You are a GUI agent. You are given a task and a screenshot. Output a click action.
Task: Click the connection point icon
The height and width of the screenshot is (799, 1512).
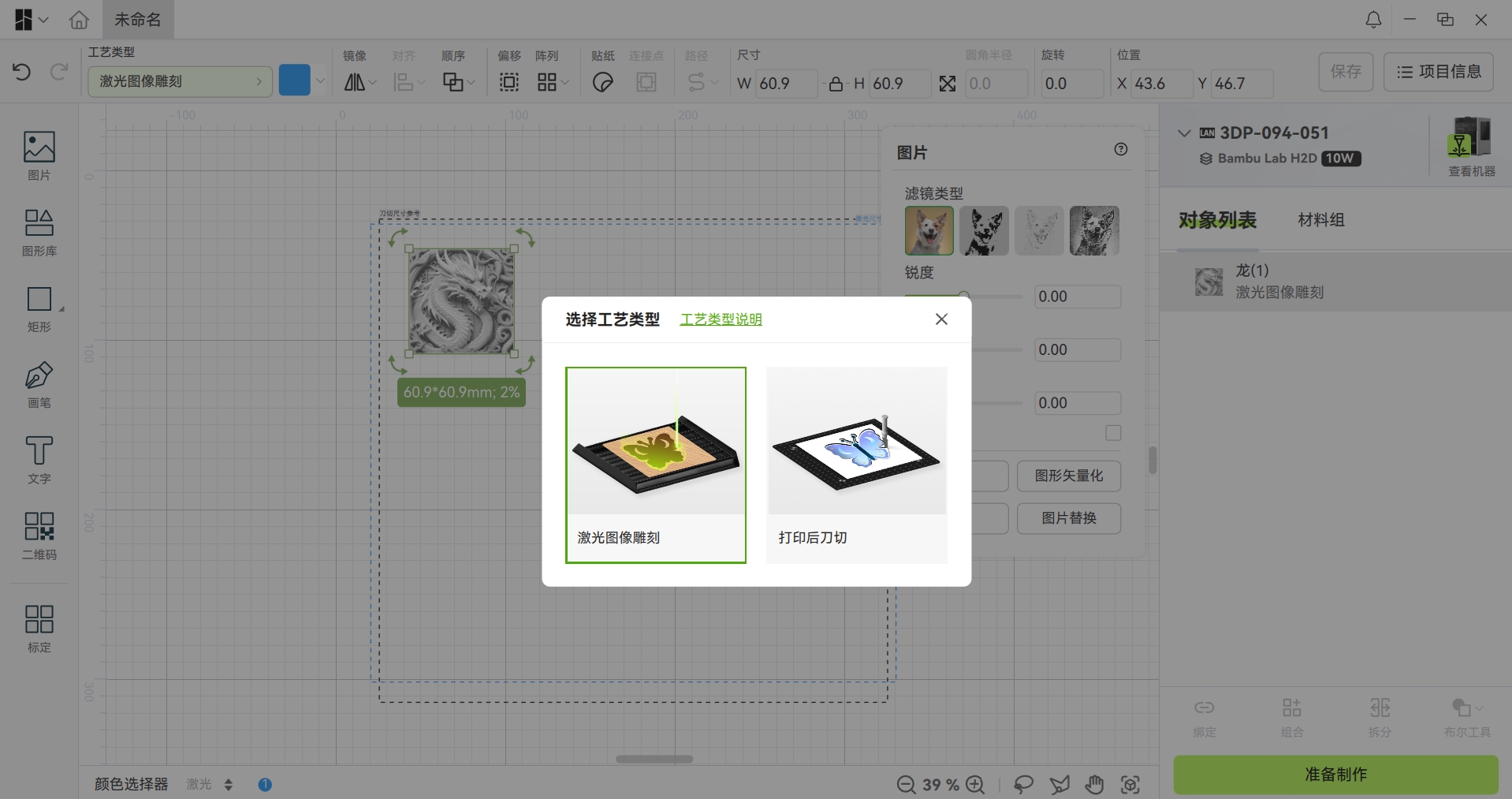pyautogui.click(x=646, y=82)
